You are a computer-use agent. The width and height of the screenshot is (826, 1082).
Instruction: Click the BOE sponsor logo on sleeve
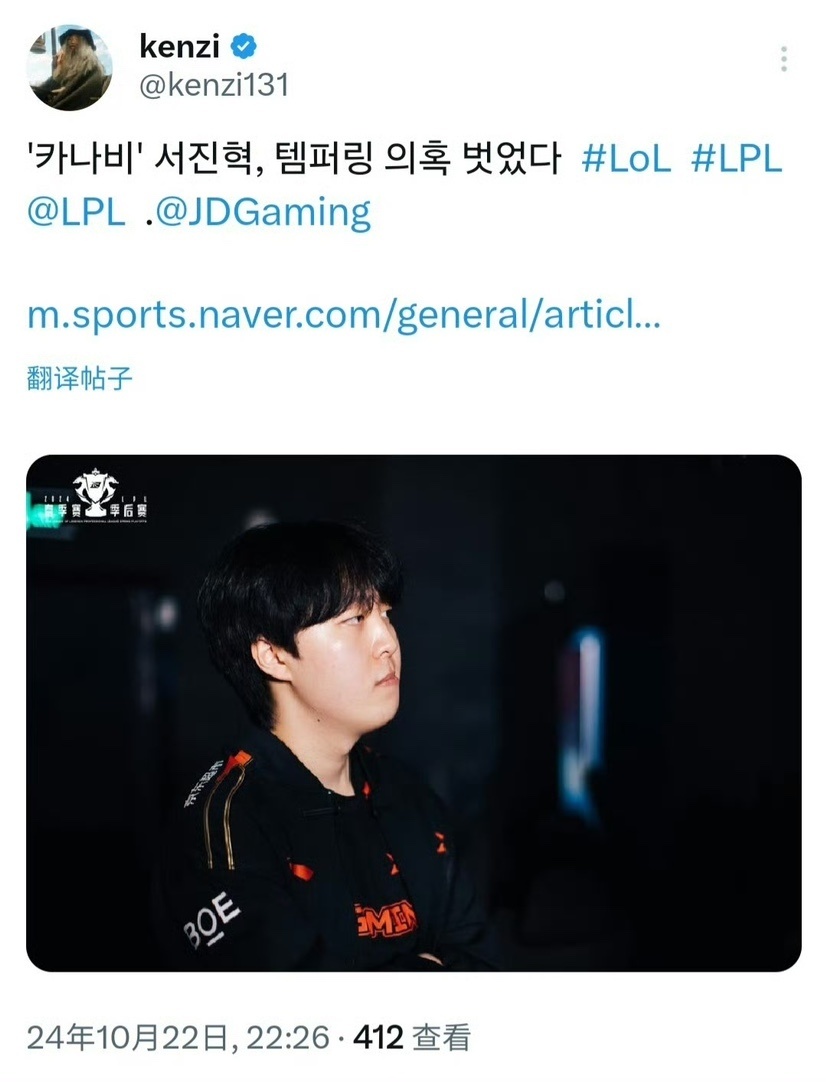pyautogui.click(x=213, y=918)
